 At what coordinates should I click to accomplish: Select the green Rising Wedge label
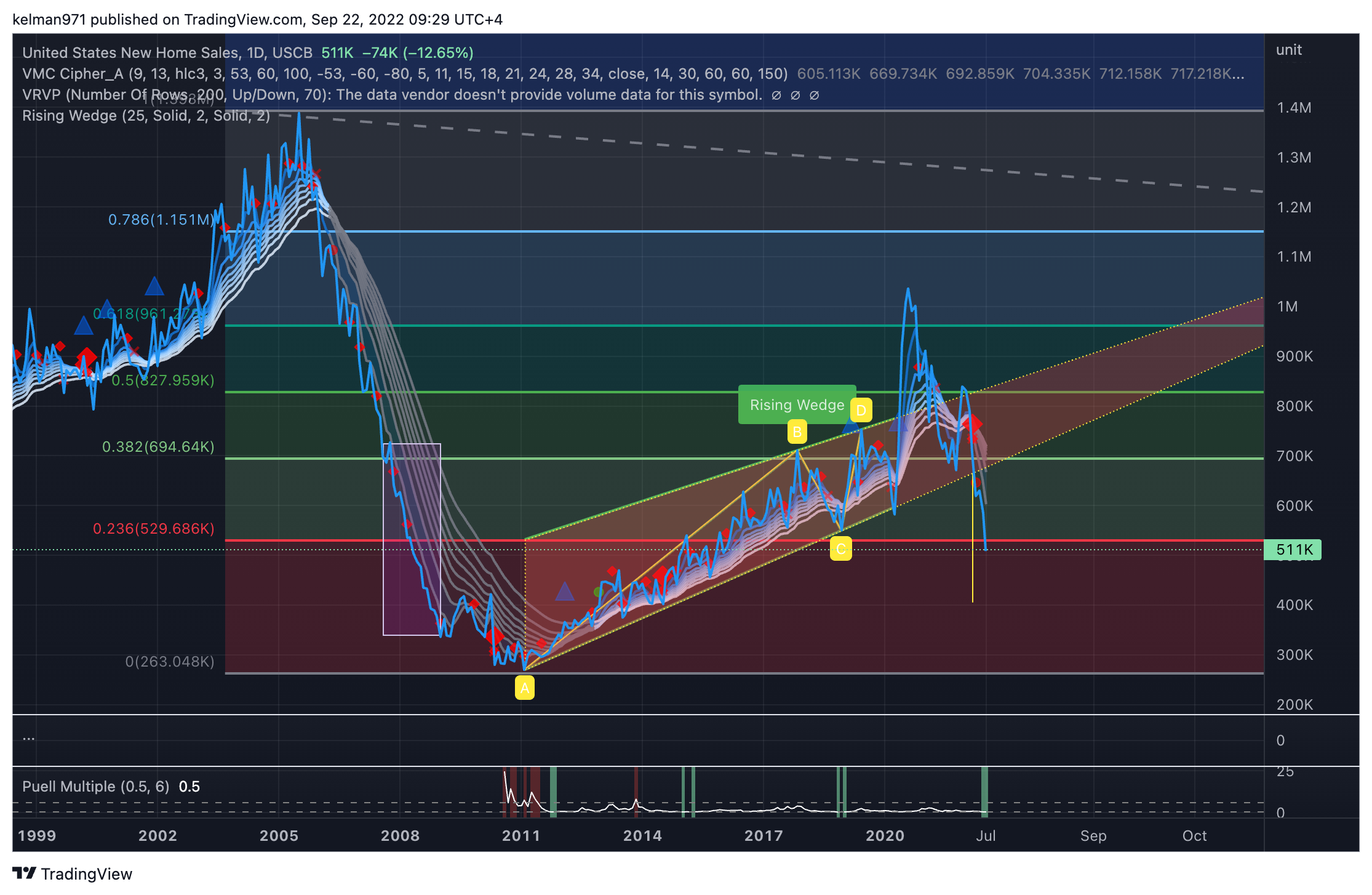797,404
